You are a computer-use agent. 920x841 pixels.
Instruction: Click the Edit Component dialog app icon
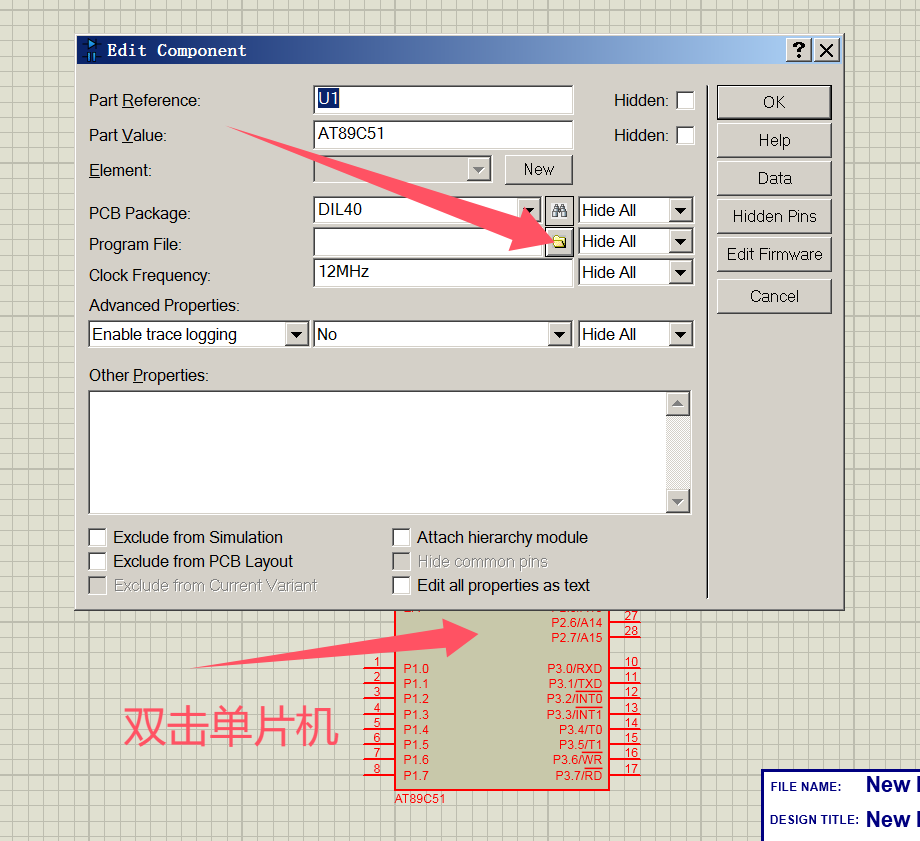pos(92,50)
